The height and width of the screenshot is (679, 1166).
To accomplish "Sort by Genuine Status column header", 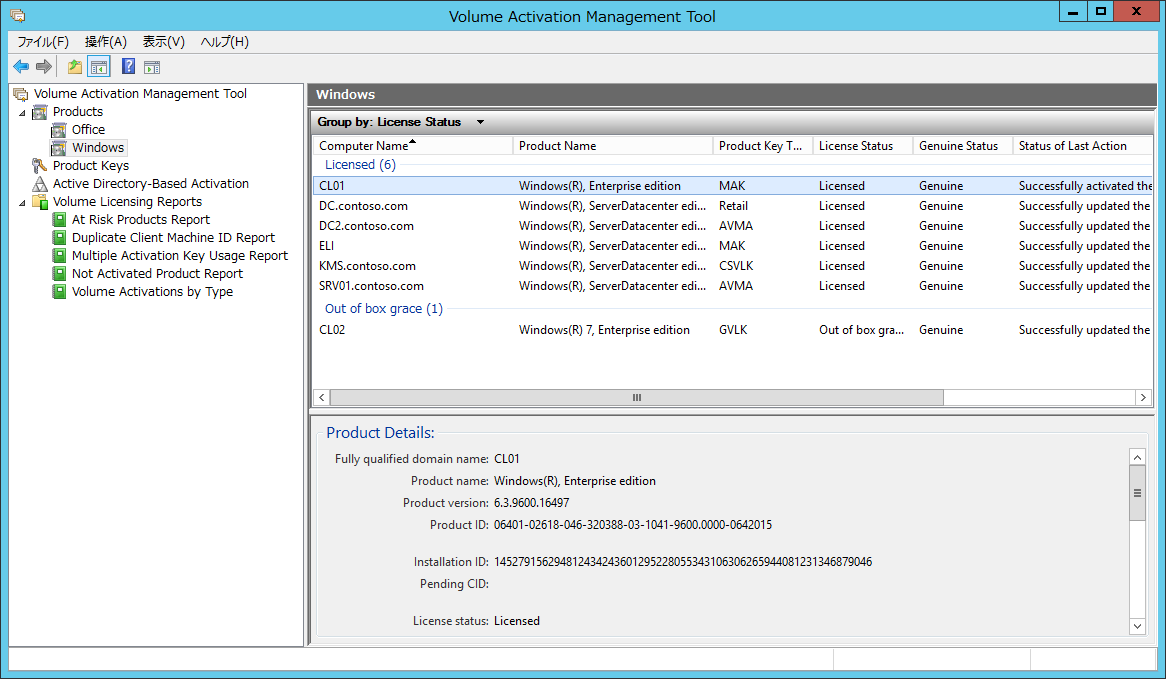I will click(x=963, y=146).
